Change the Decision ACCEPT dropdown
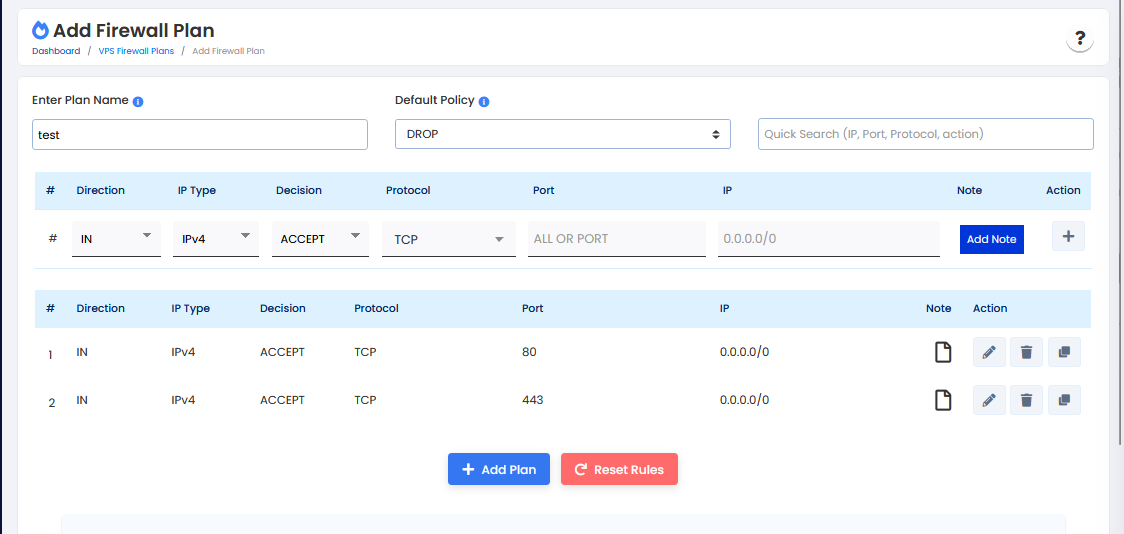The image size is (1124, 534). [320, 239]
